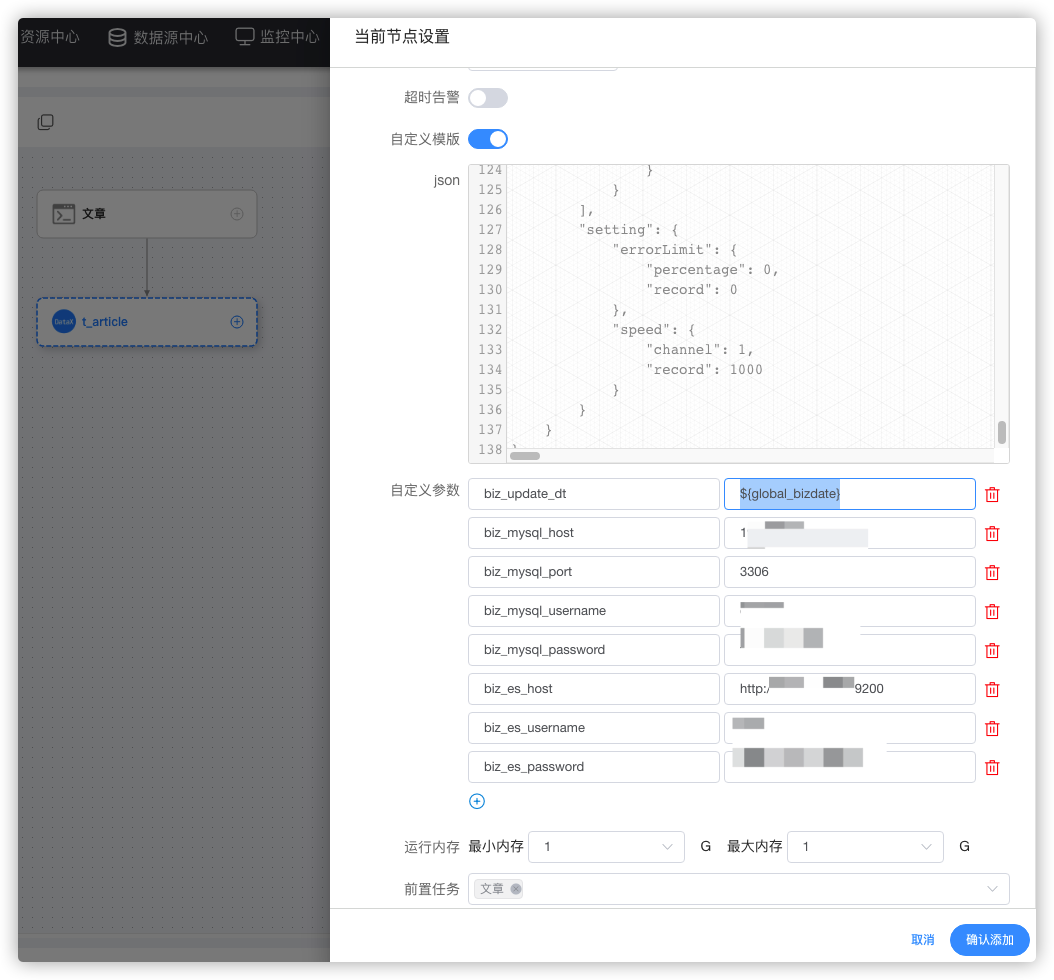This screenshot has height=980, width=1054.
Task: Enable the 超时告警 switch
Action: [488, 97]
